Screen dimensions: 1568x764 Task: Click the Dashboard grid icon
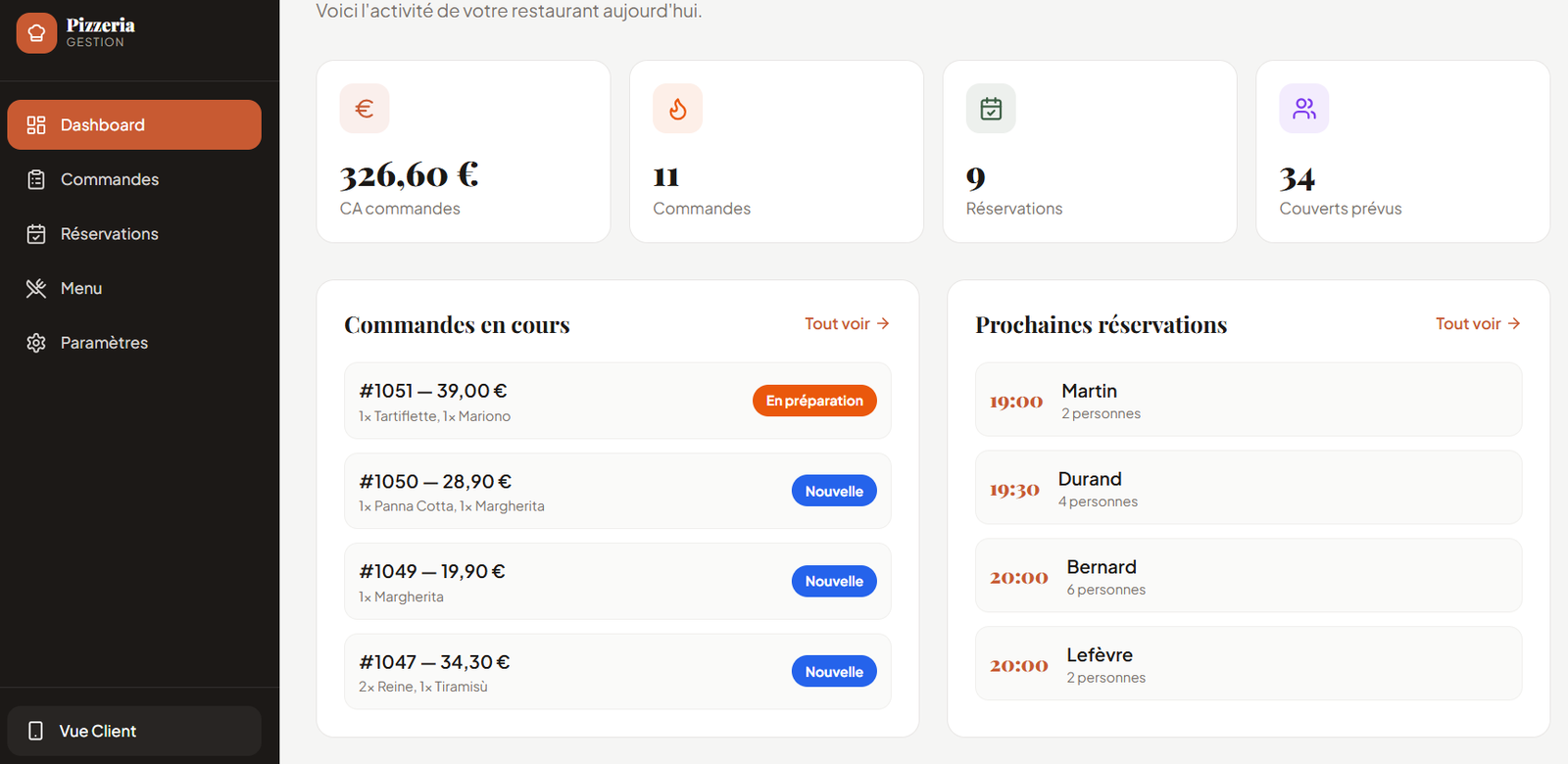[36, 124]
